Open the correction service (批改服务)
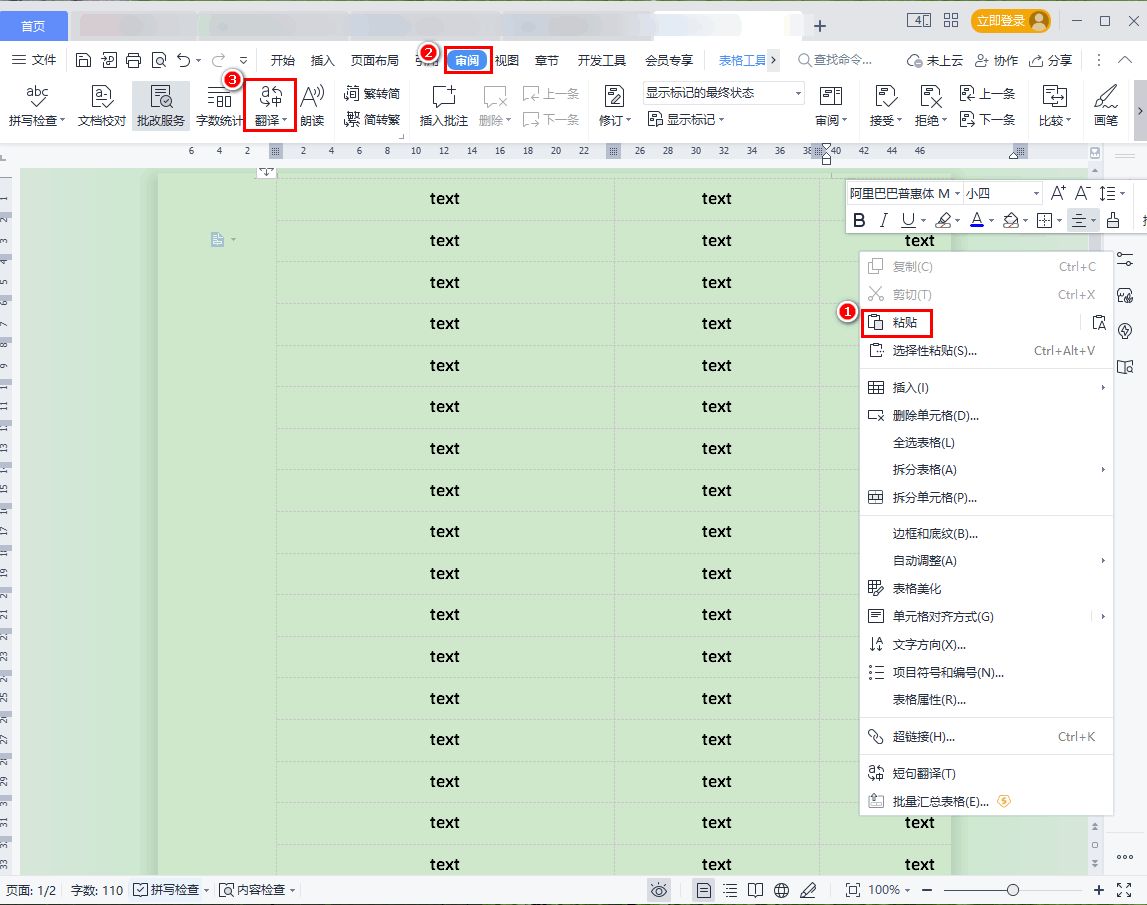Image resolution: width=1147 pixels, height=905 pixels. [x=160, y=106]
